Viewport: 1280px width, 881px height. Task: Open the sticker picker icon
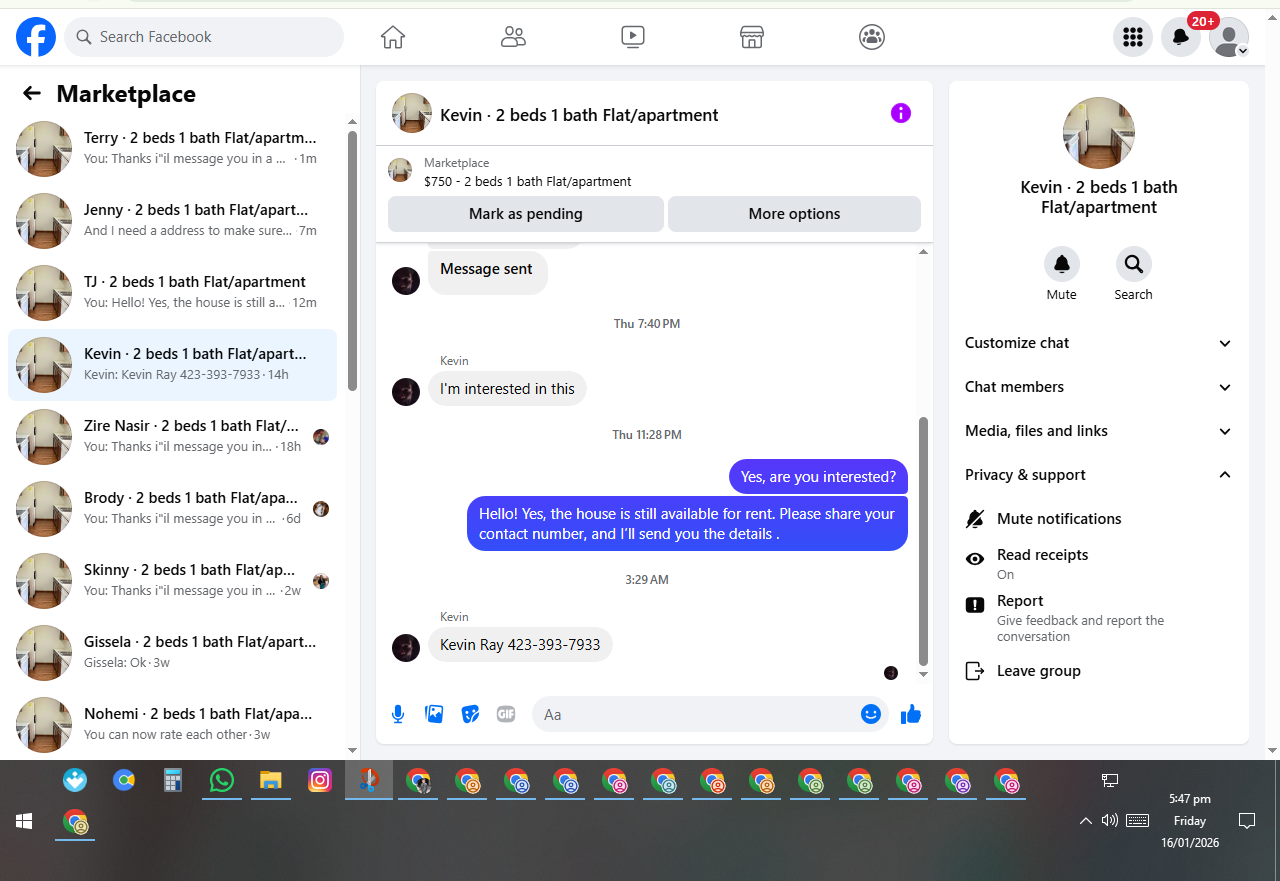[470, 714]
